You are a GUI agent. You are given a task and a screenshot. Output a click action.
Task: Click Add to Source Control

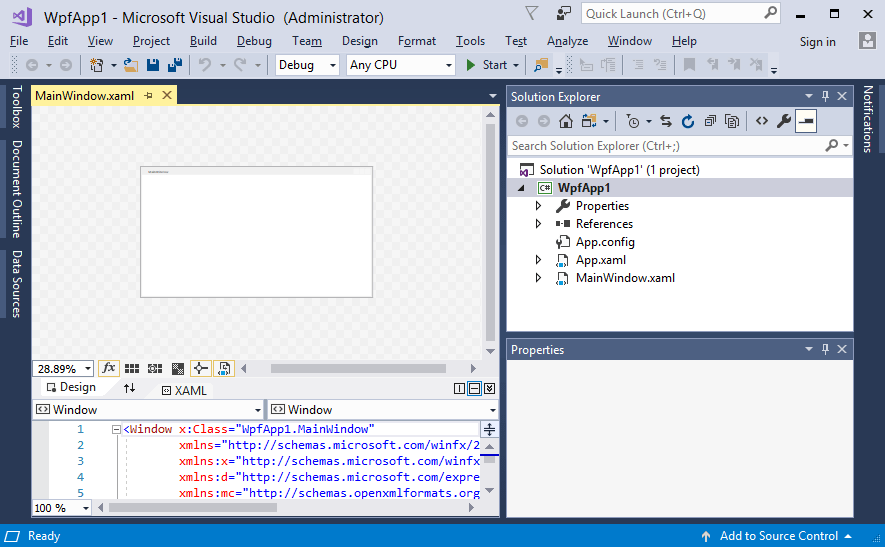point(778,536)
